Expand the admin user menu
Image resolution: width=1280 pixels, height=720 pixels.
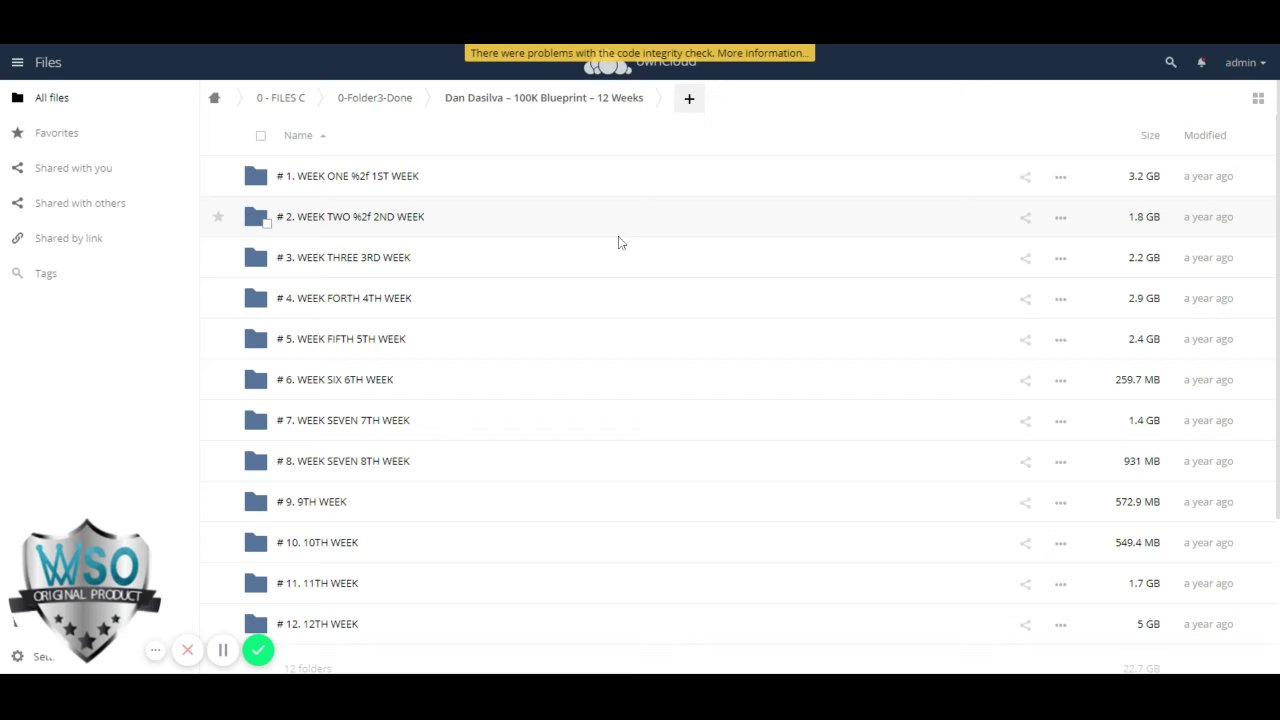pos(1245,62)
